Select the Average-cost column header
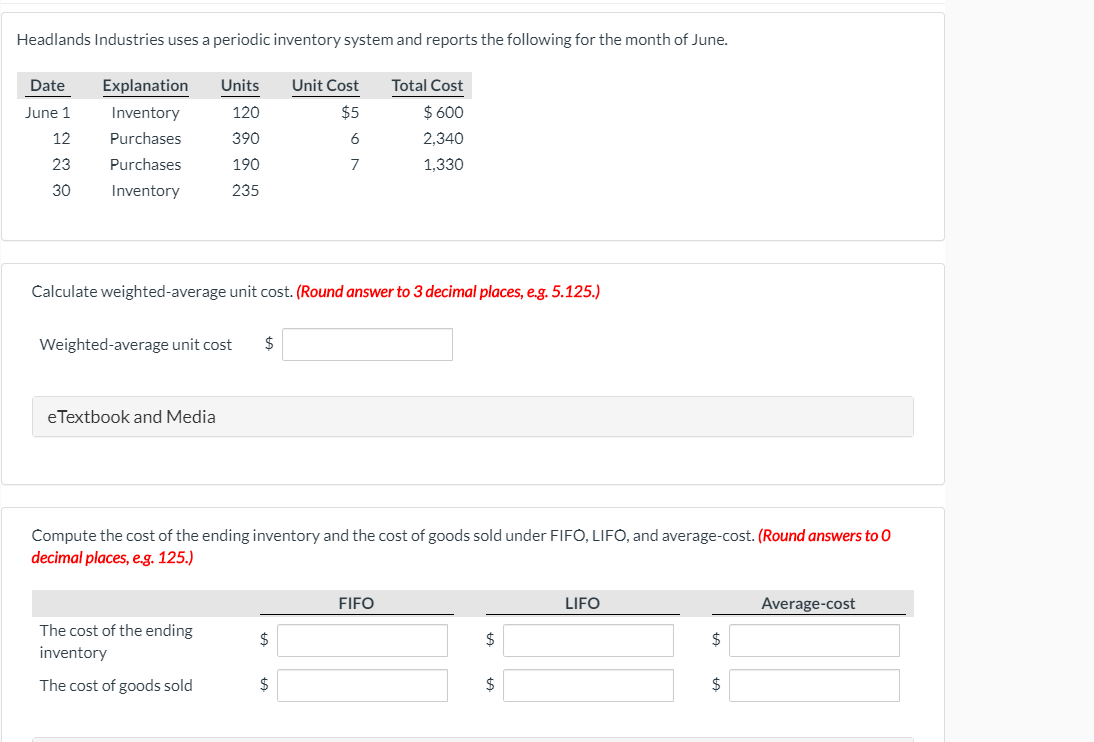 pyautogui.click(x=810, y=603)
